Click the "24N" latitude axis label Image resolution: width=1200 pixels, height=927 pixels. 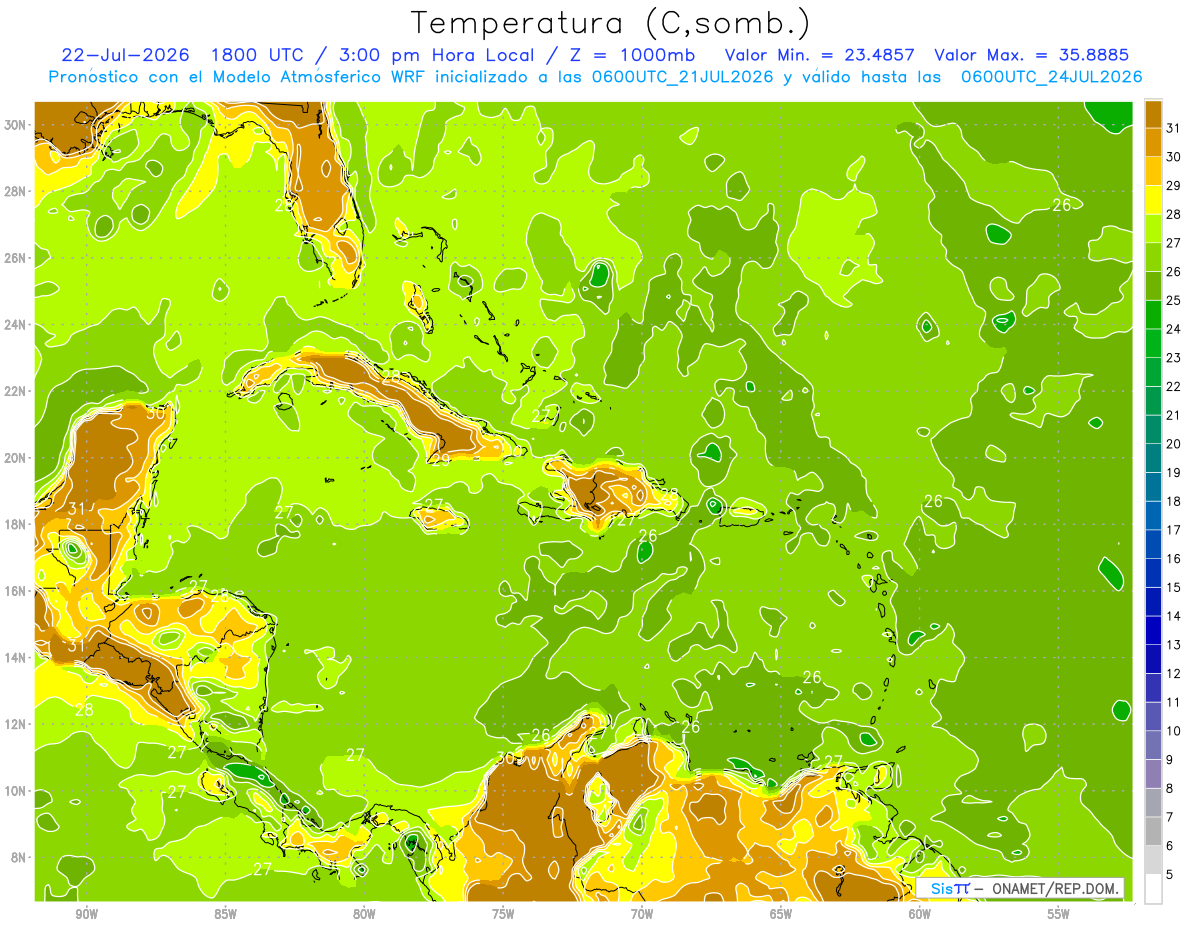pos(15,325)
